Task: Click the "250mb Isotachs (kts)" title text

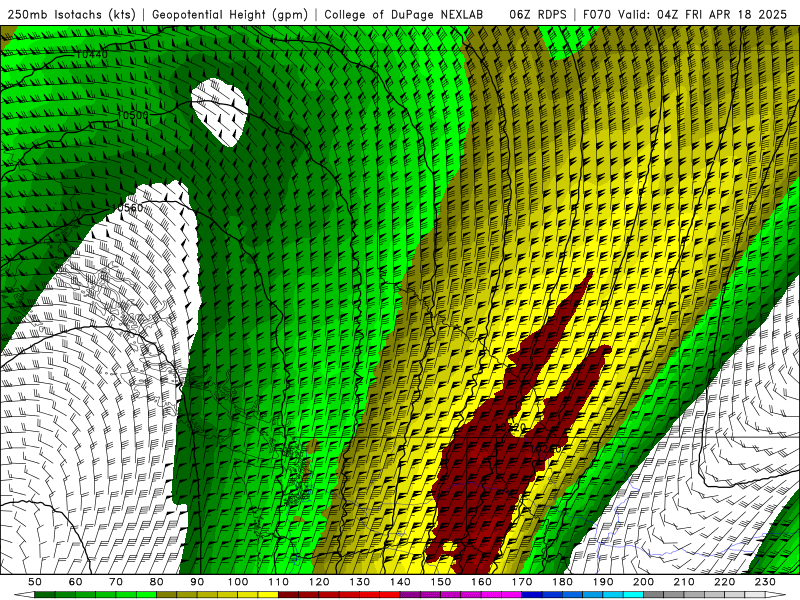Action: click(x=71, y=14)
